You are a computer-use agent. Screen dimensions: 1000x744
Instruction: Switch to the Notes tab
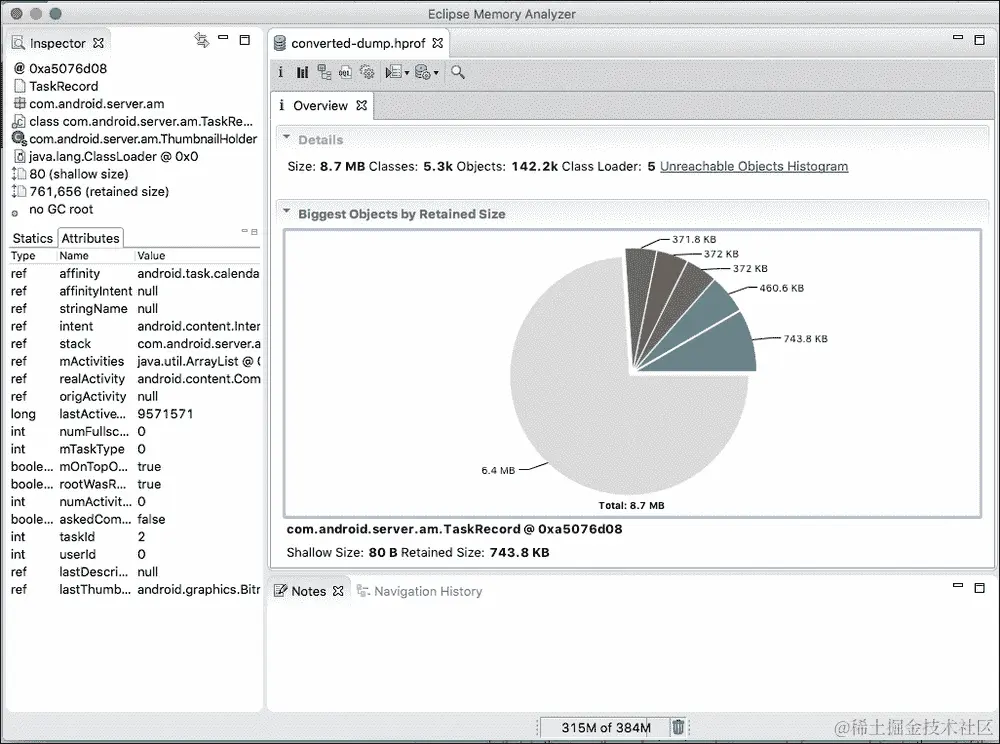[309, 591]
